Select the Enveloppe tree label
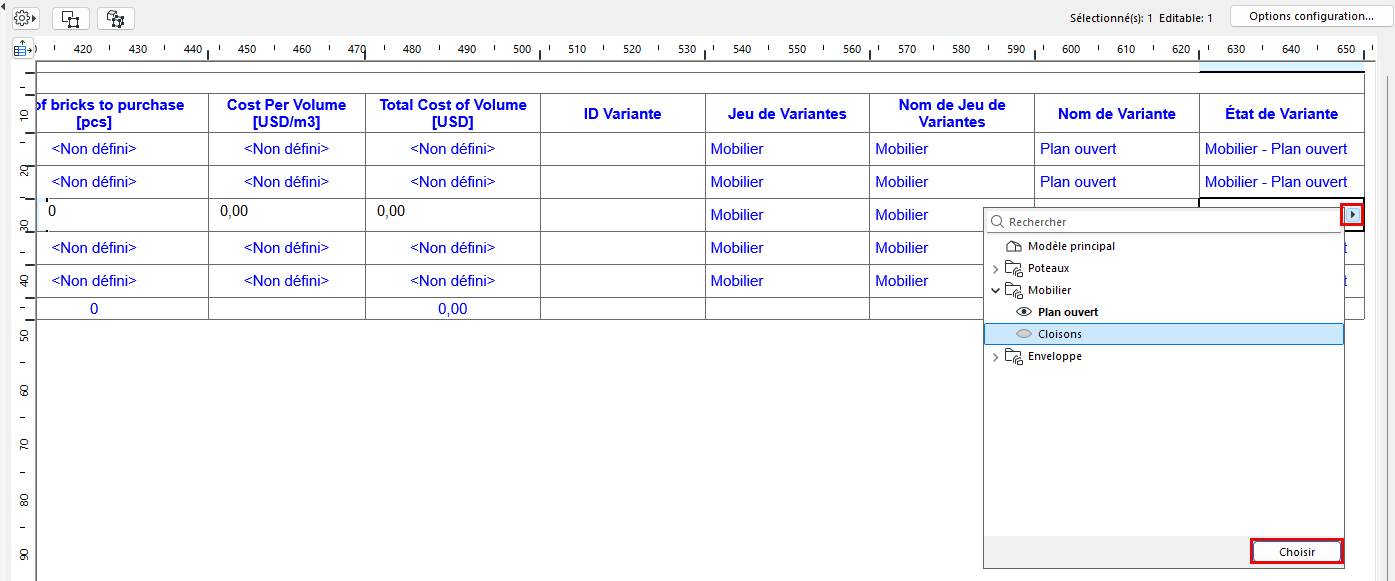 1054,356
